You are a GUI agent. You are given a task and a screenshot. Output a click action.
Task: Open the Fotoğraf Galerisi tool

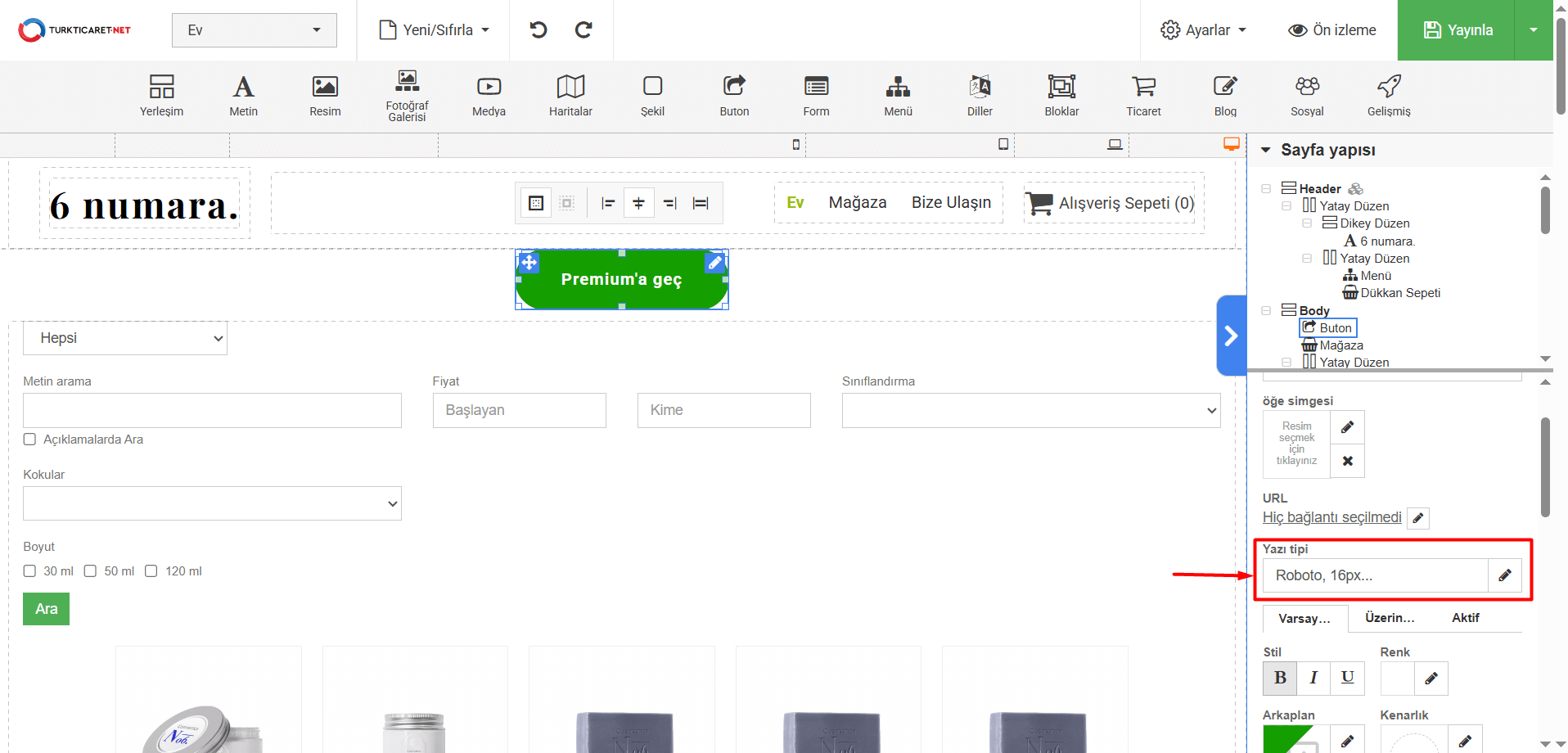point(407,95)
